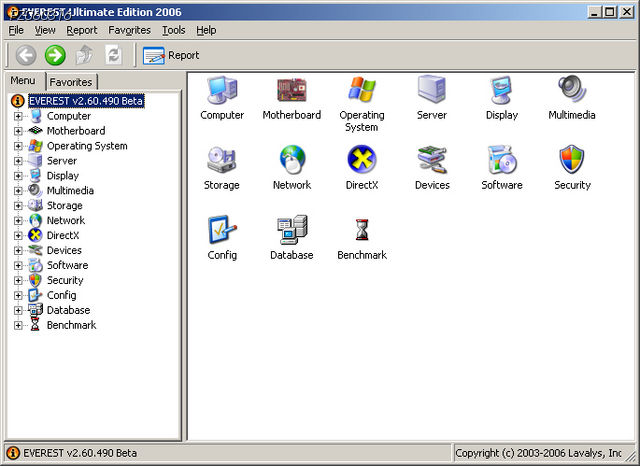Image resolution: width=640 pixels, height=466 pixels.
Task: Select Security in the tree
Action: coord(65,280)
